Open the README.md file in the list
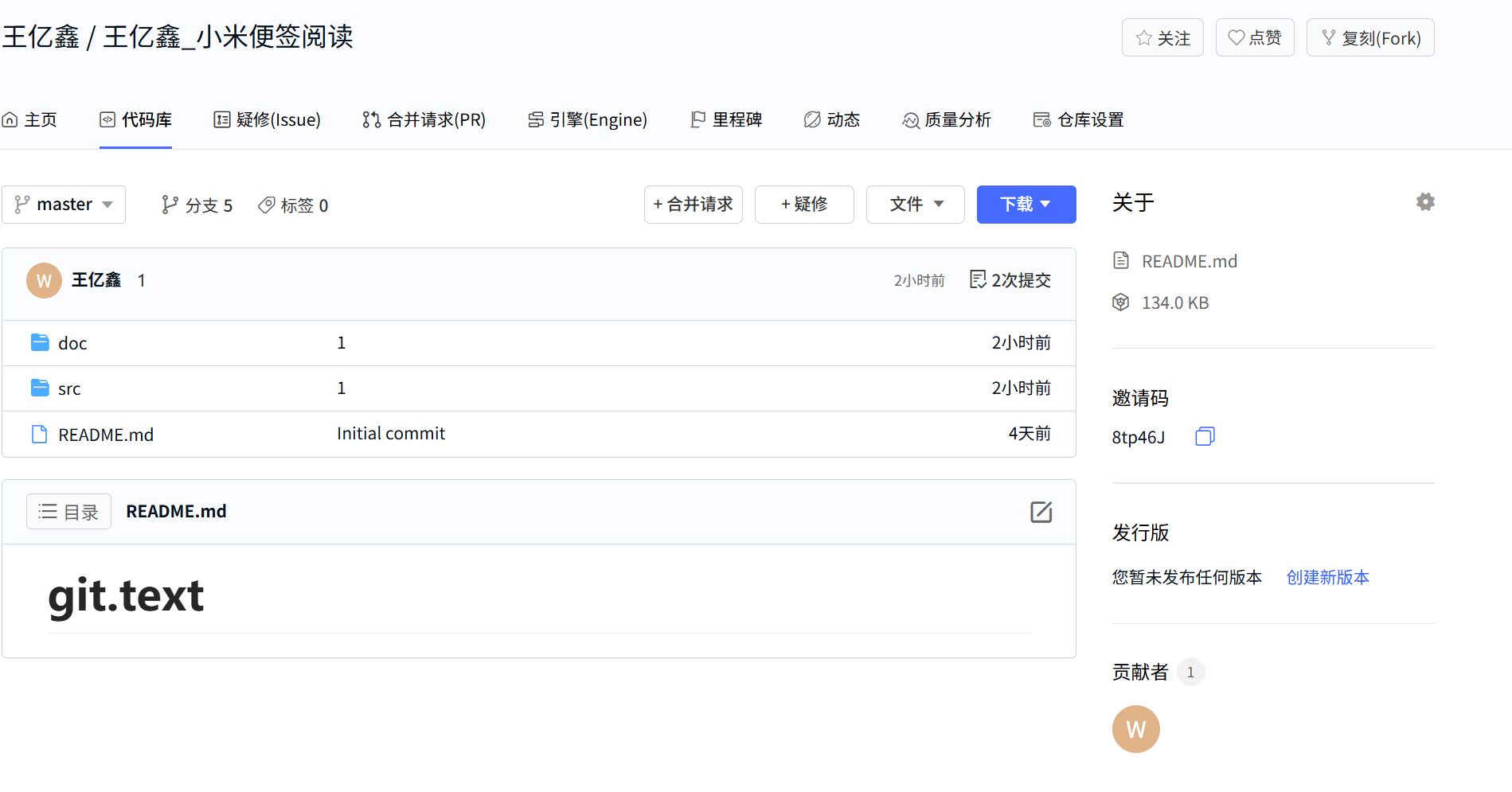Viewport: 1512px width, 792px height. (x=106, y=435)
